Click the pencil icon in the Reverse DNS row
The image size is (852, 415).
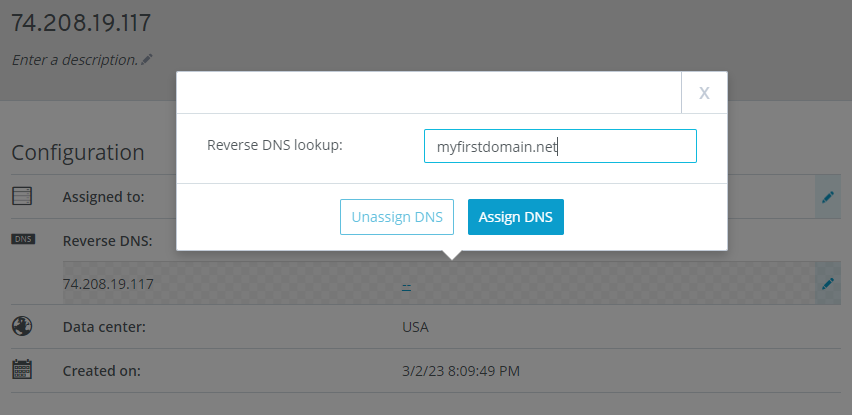tap(828, 284)
